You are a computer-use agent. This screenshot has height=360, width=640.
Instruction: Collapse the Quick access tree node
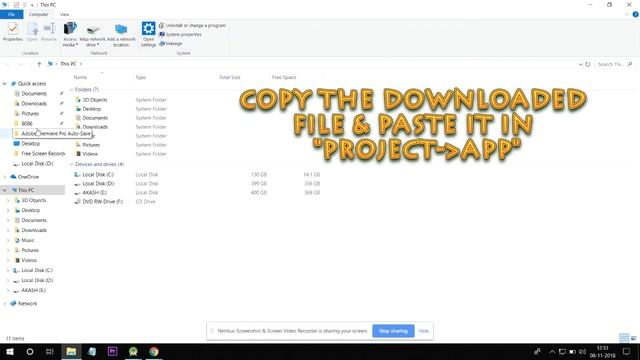(x=4, y=84)
